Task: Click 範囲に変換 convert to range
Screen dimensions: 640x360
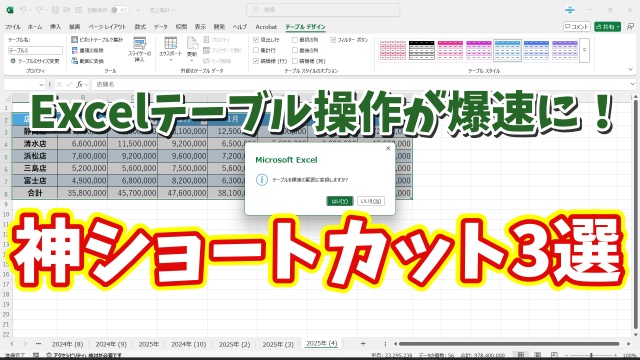Action: [88, 61]
